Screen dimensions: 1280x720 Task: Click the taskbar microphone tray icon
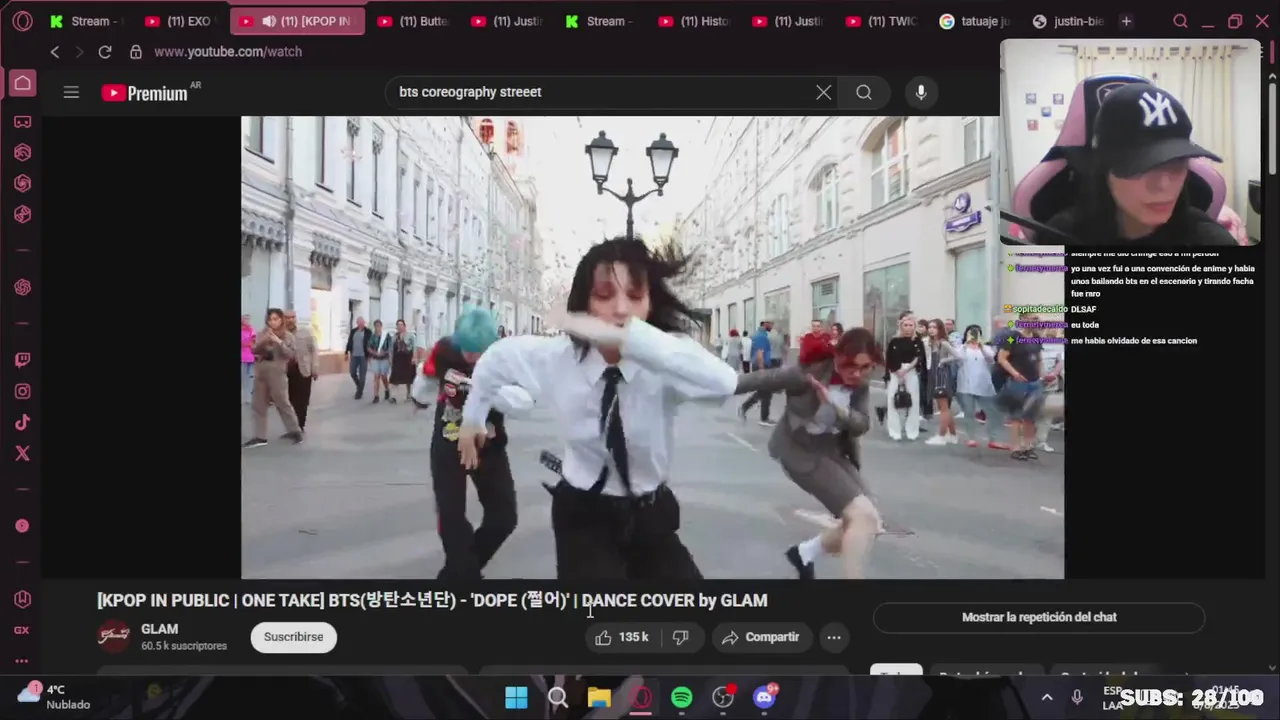pos(1077,697)
